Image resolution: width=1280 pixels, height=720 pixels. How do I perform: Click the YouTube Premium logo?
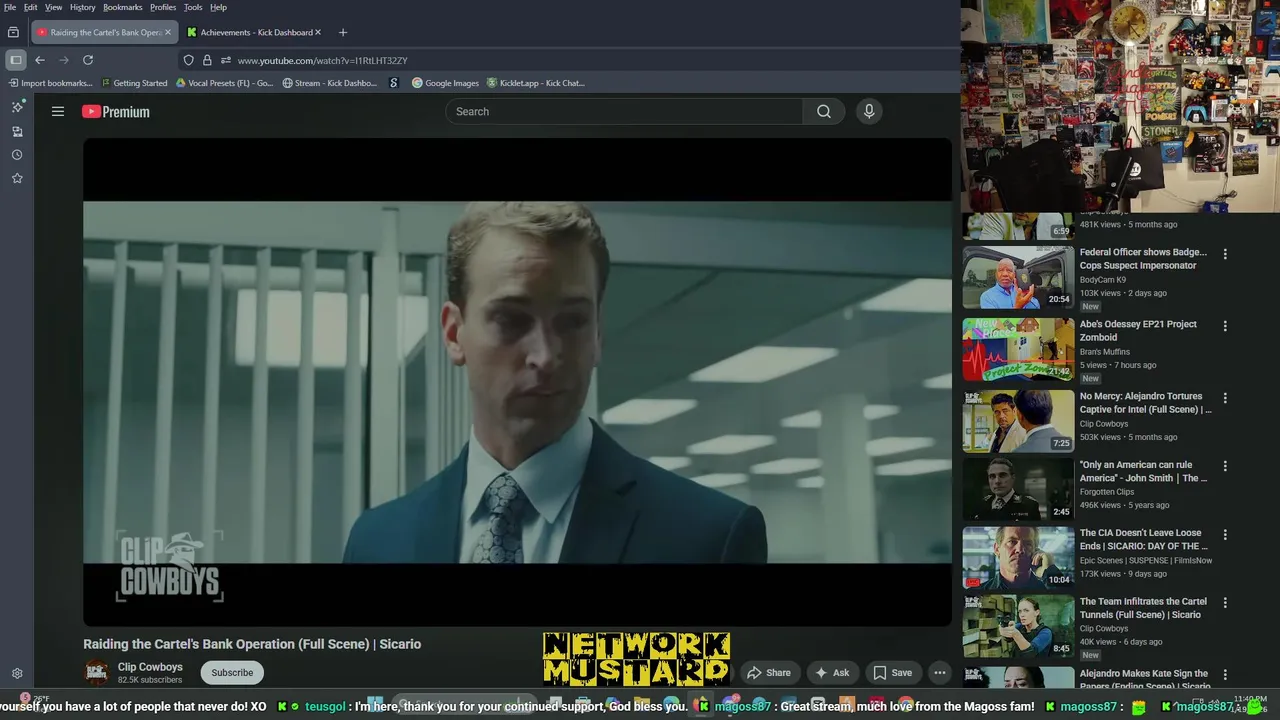(x=116, y=112)
